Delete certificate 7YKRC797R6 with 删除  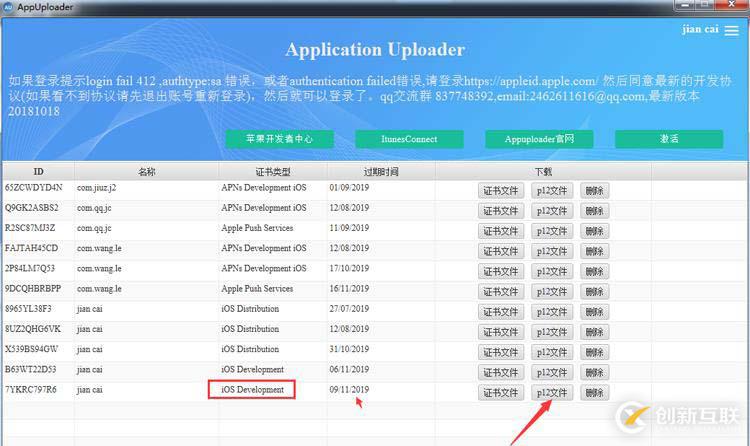click(595, 392)
